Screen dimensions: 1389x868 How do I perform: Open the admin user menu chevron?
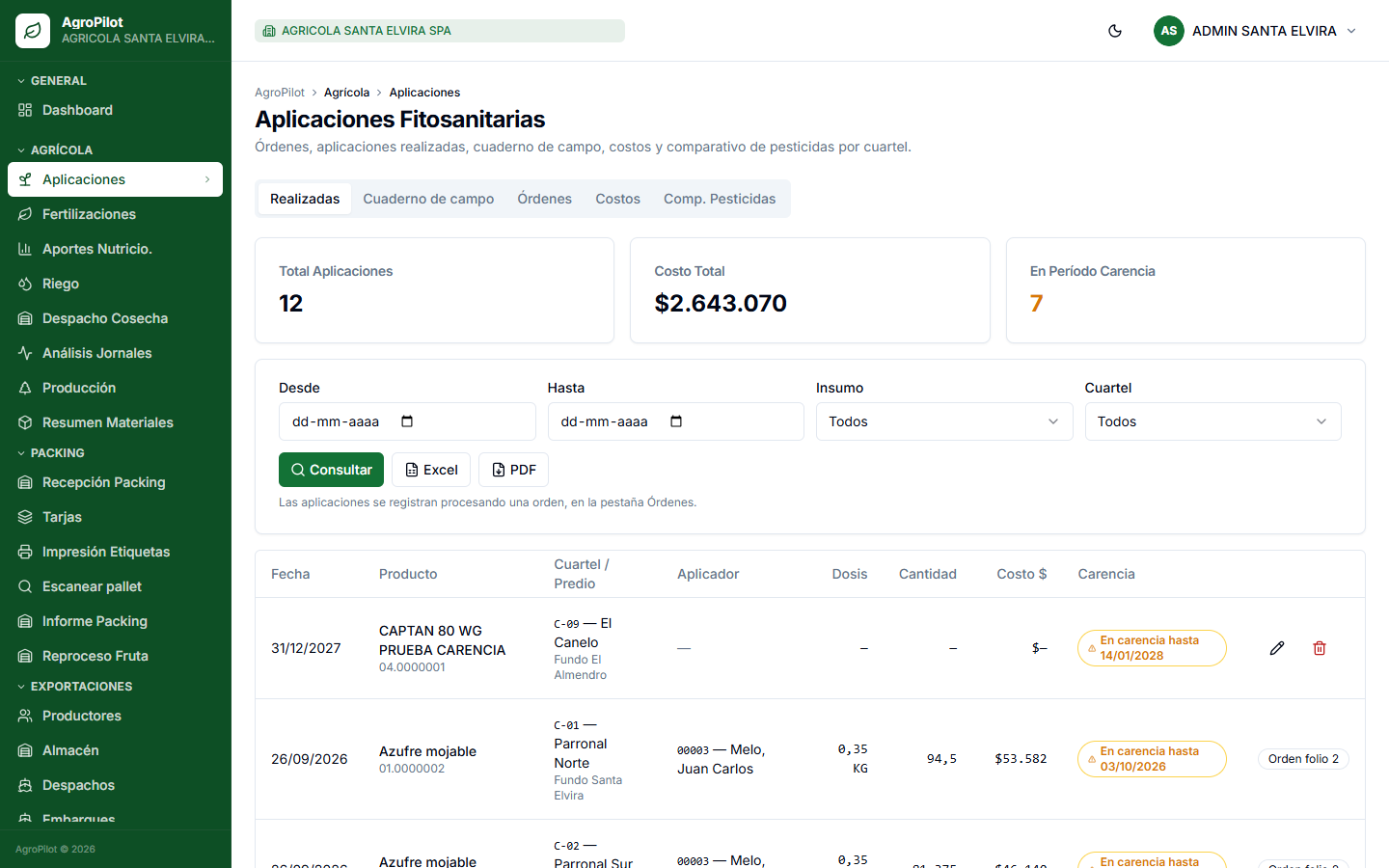point(1351,31)
